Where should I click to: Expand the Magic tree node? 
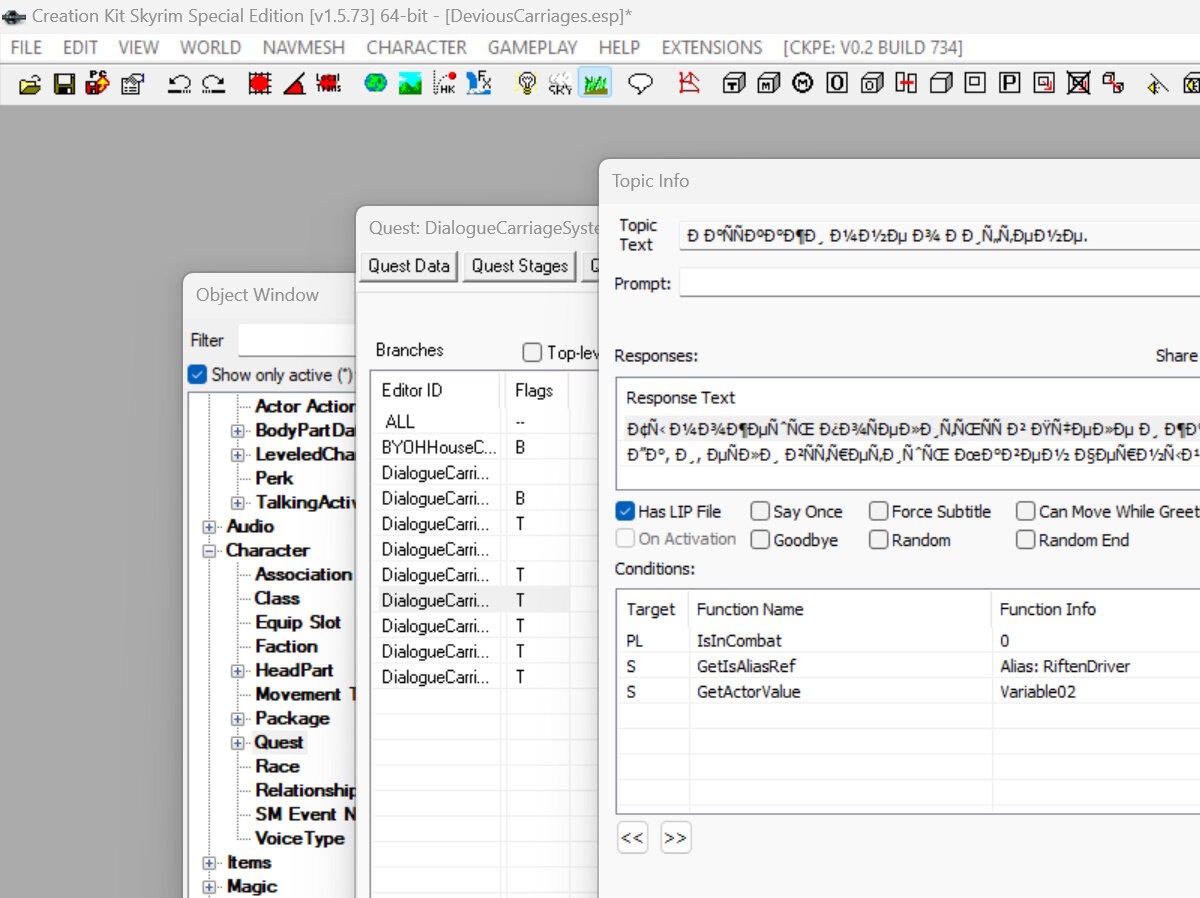210,887
